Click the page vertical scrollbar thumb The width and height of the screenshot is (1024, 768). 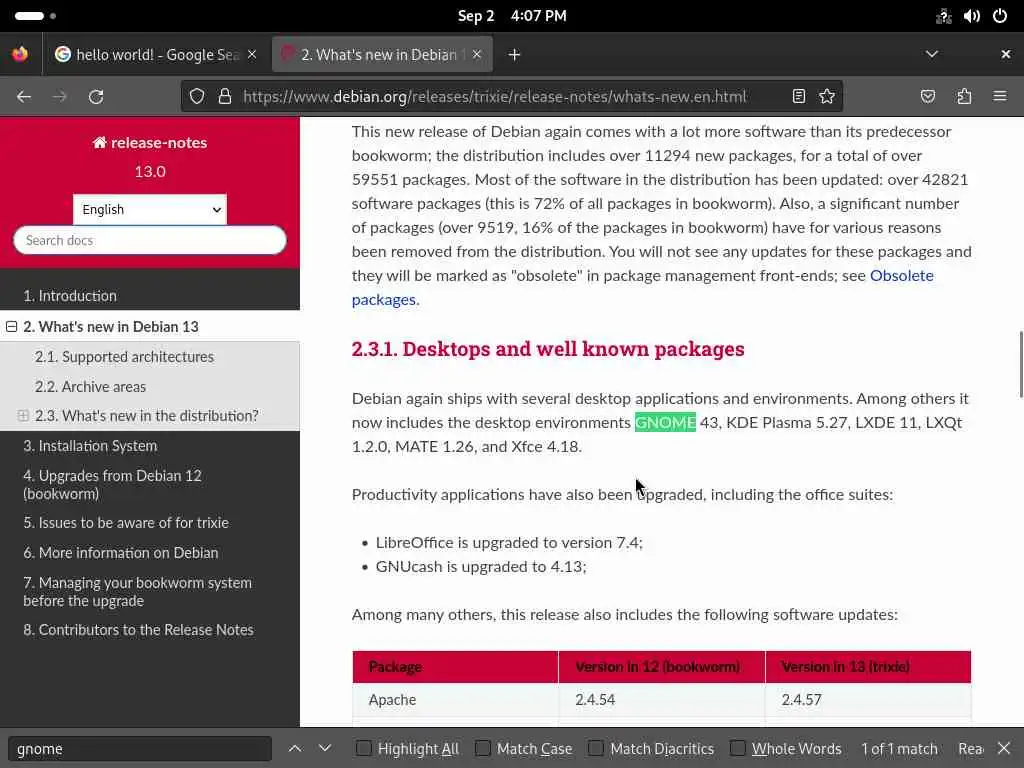1020,364
